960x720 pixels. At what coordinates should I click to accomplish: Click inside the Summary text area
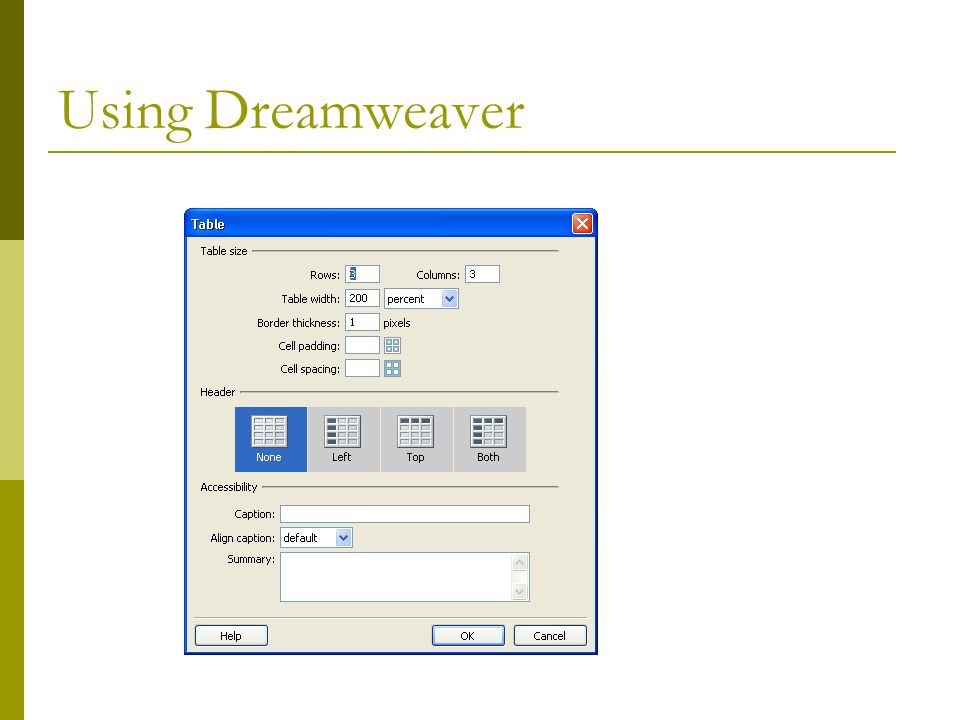point(396,577)
